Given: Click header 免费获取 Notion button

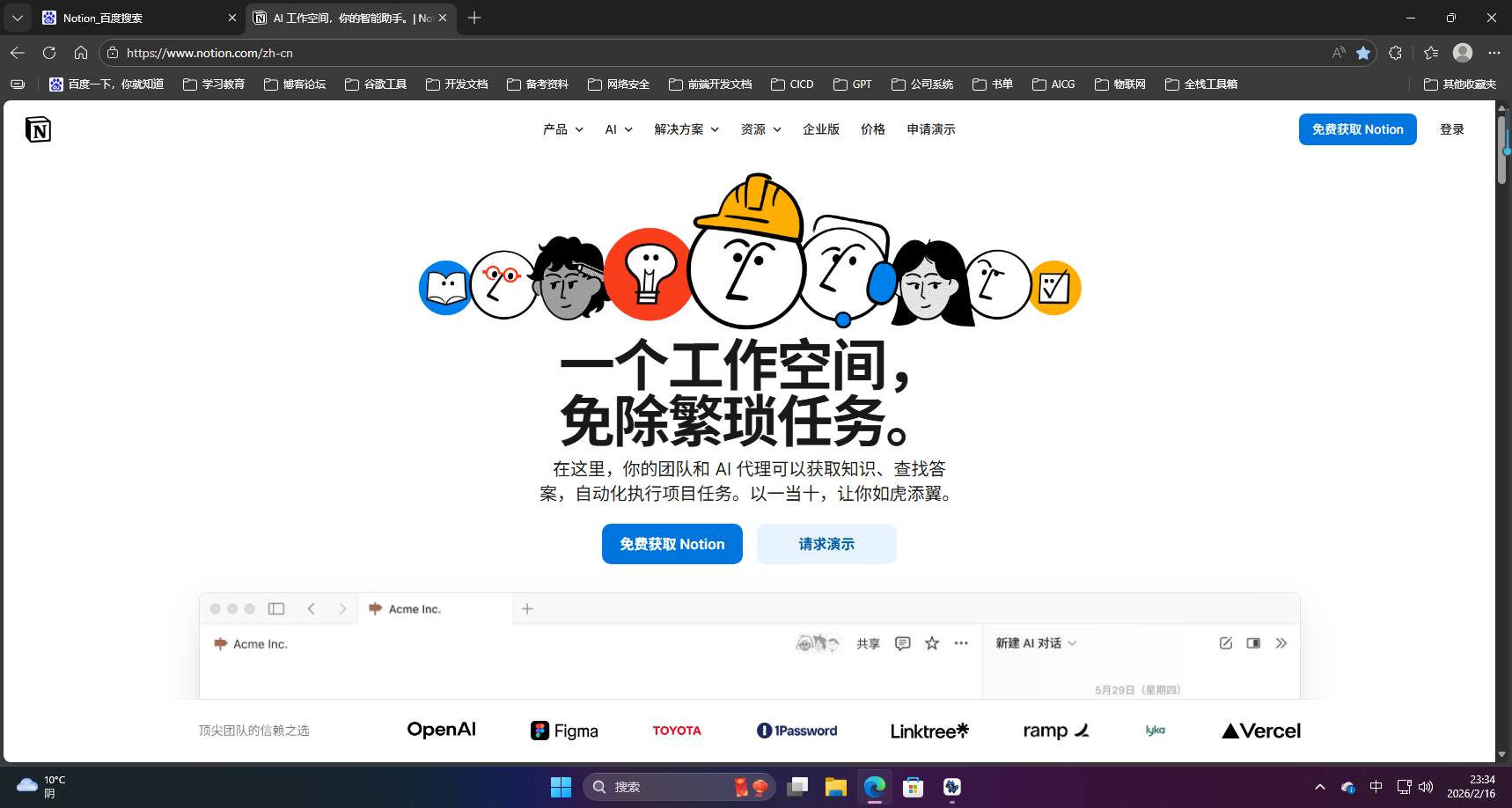Looking at the screenshot, I should click(1358, 129).
